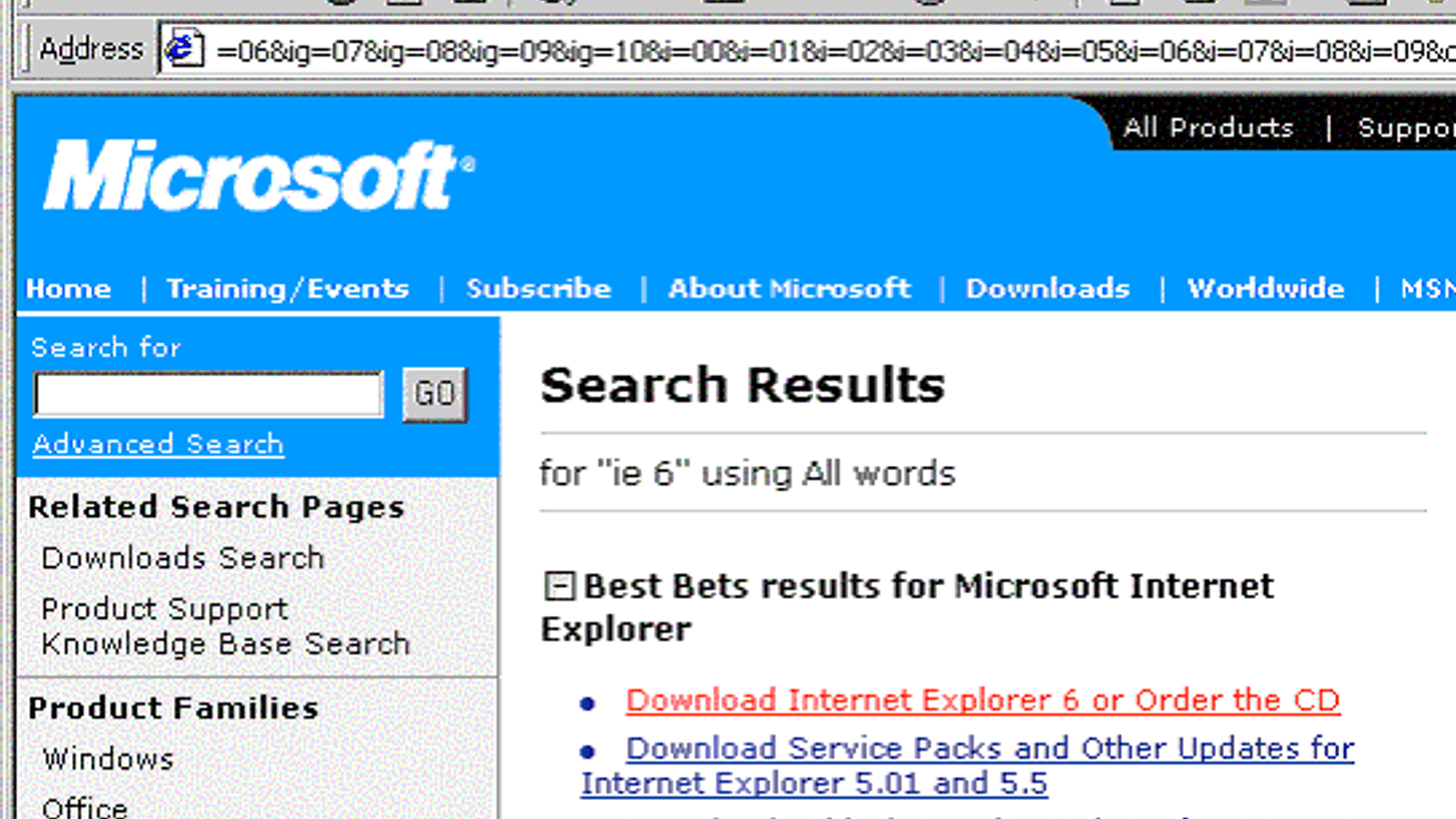Click the Microsoft logo
The width and height of the screenshot is (1456, 819).
258,177
